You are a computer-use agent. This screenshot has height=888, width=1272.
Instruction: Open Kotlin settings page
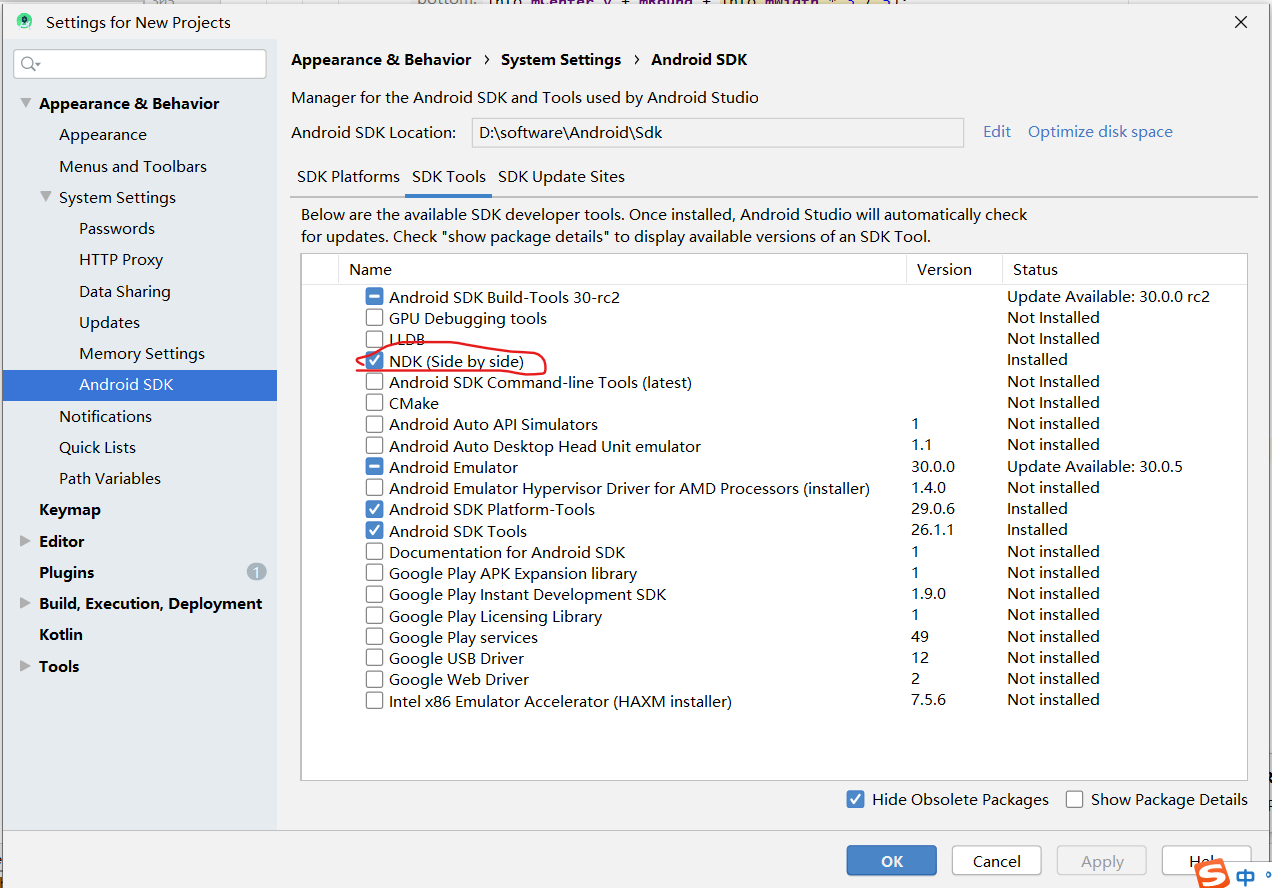[x=61, y=634]
